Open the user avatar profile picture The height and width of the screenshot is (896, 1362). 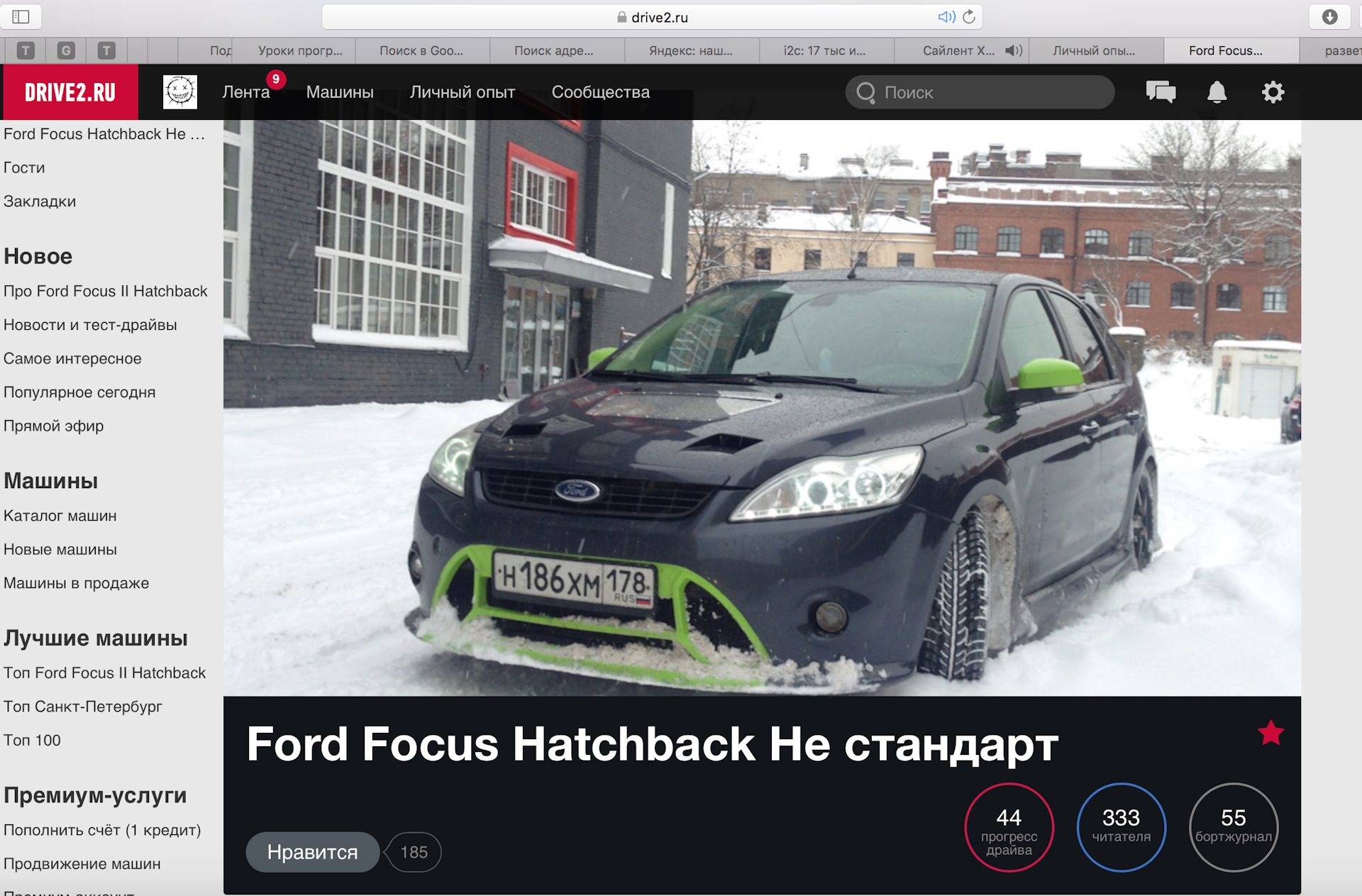[x=180, y=92]
